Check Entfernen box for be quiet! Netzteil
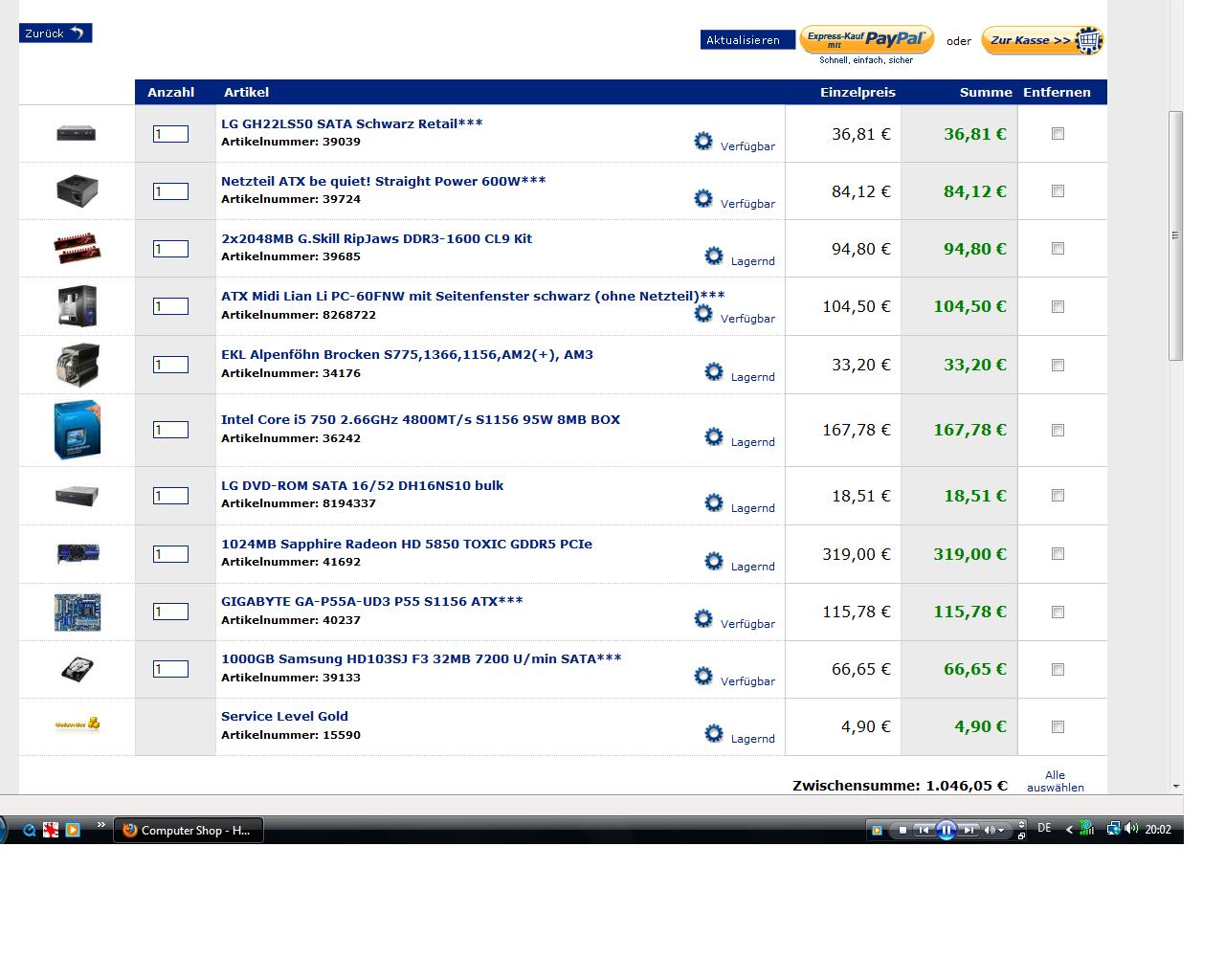Viewport: 1225px width, 980px height. (x=1058, y=191)
